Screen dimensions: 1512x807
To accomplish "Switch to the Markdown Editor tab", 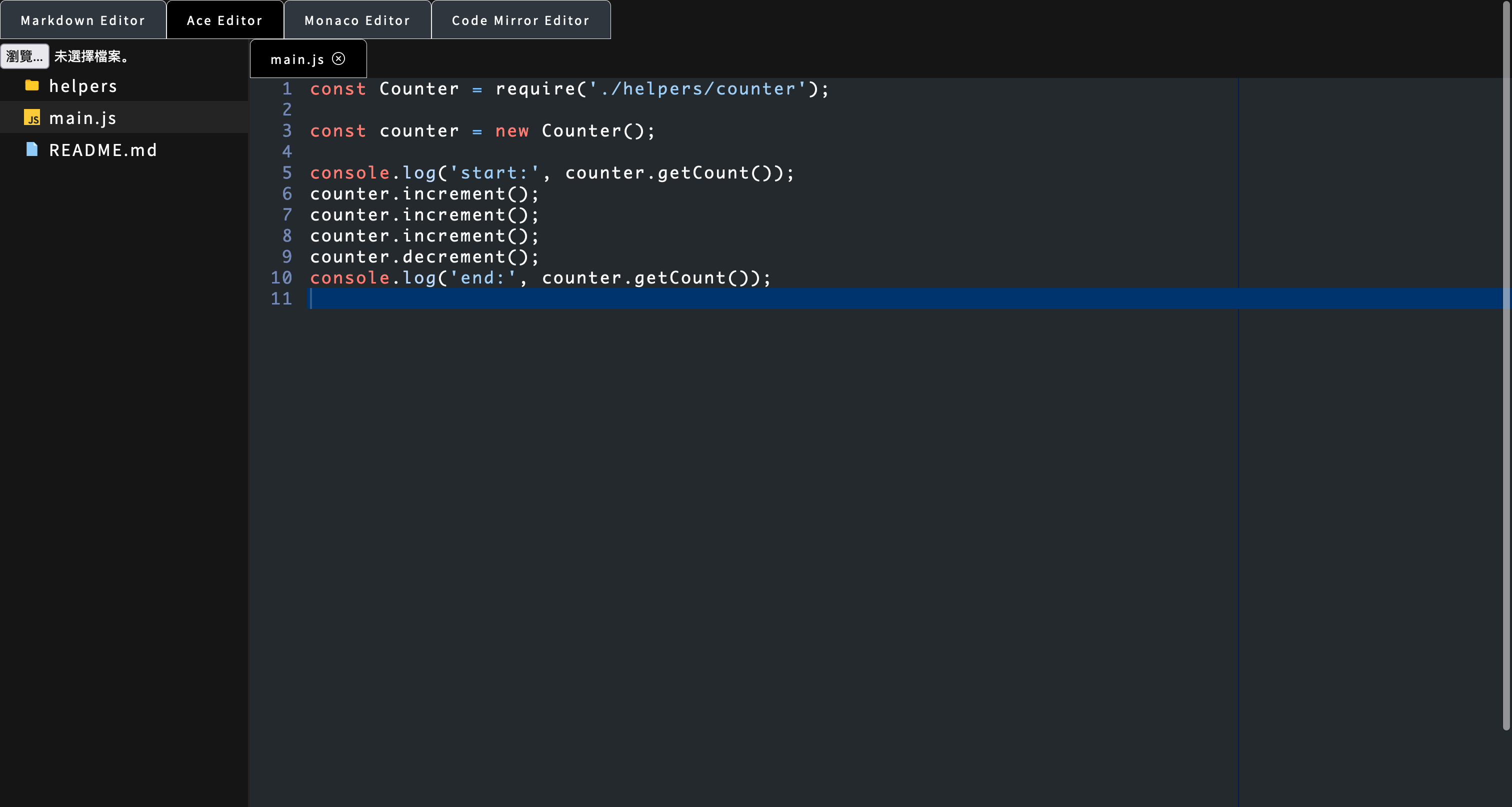I will tap(83, 20).
